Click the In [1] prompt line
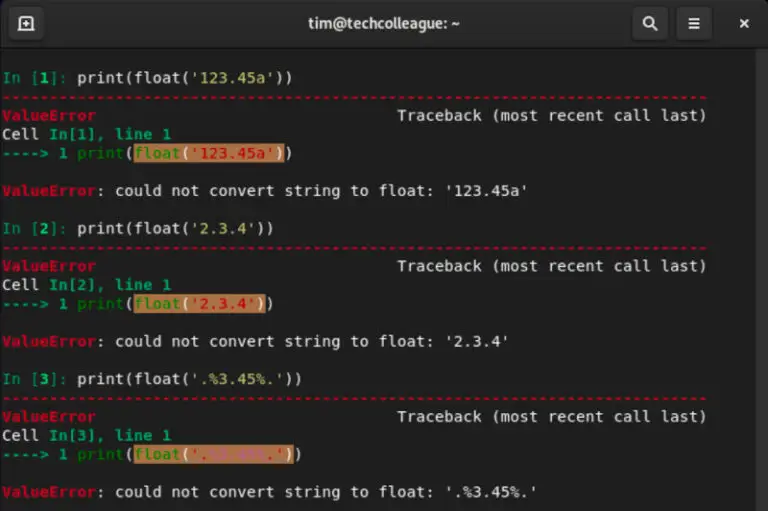The height and width of the screenshot is (511, 768). [x=147, y=78]
